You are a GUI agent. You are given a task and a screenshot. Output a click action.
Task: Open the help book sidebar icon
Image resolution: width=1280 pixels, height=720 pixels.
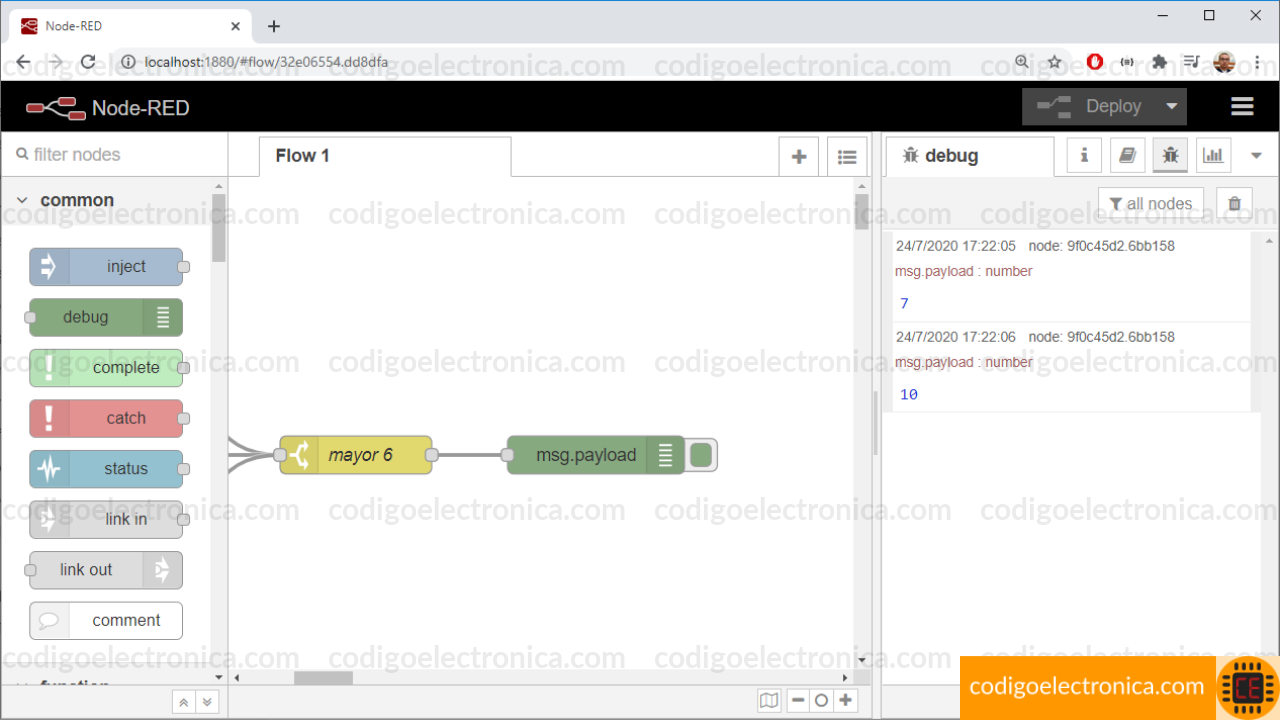[x=1127, y=155]
